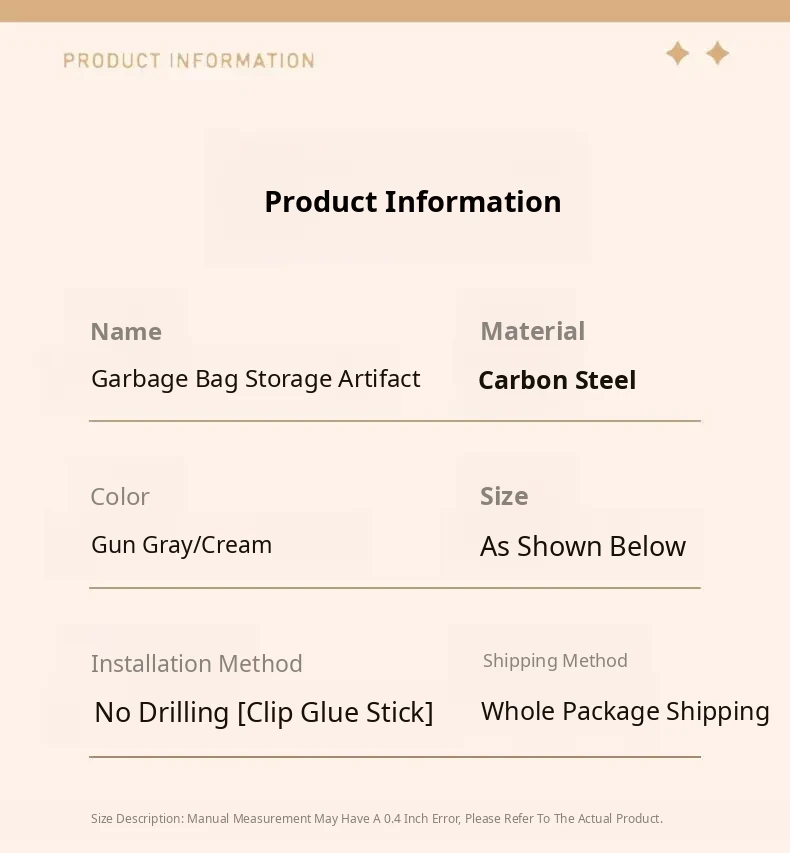Click the Size Description footnote text

click(377, 819)
